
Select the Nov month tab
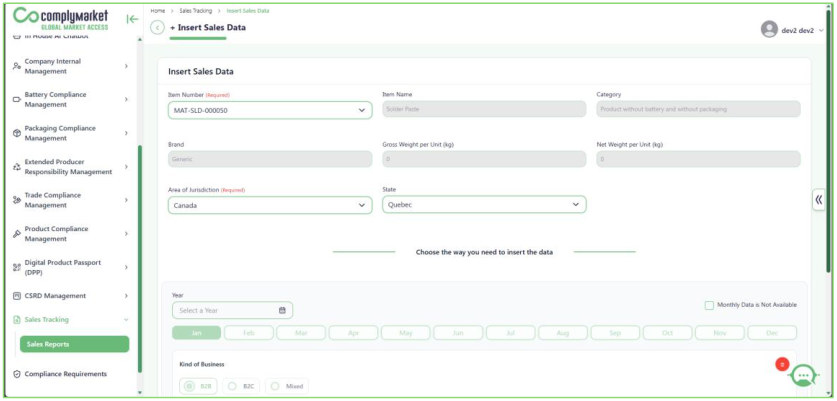tap(720, 333)
